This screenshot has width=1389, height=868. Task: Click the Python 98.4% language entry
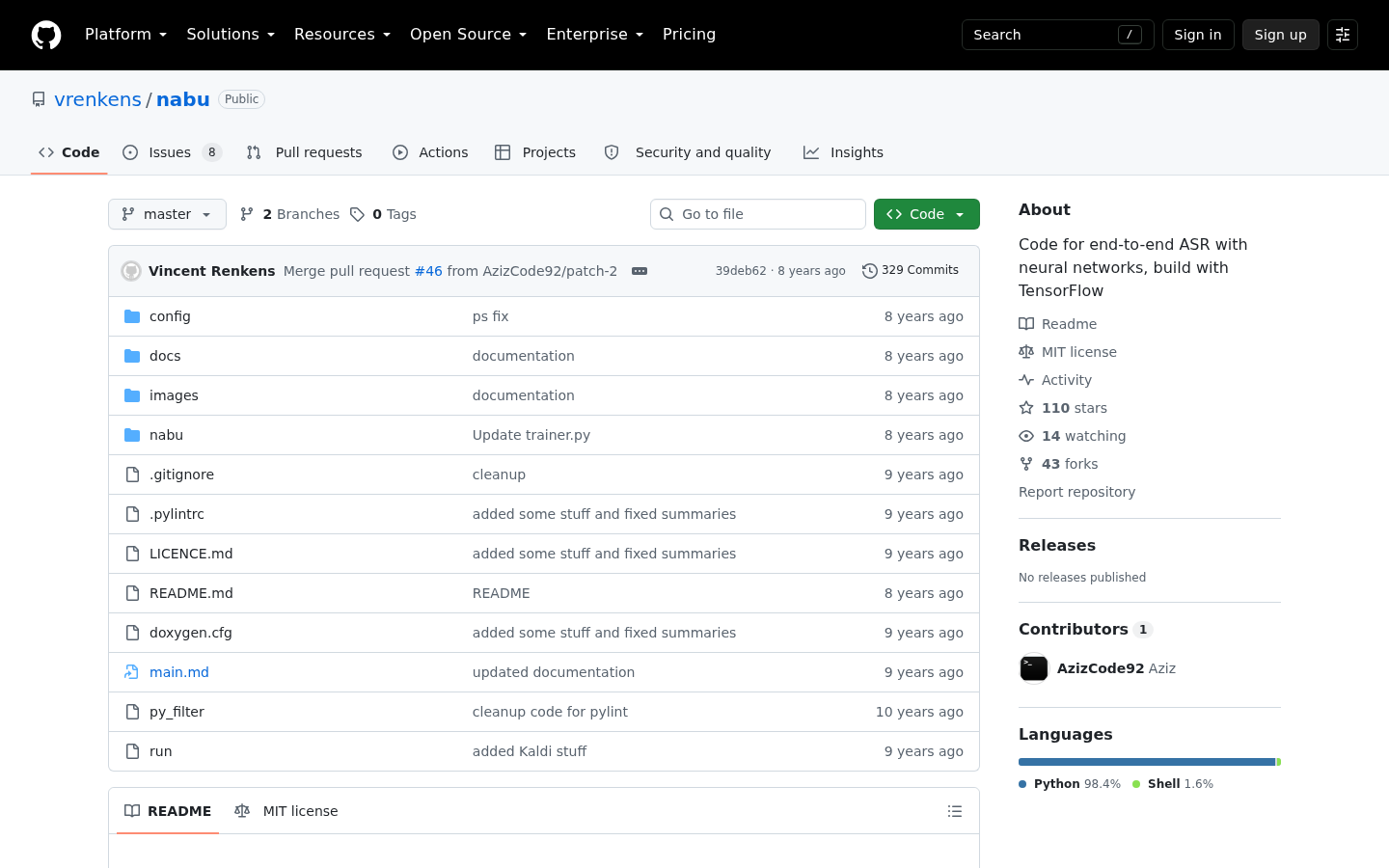[1070, 784]
